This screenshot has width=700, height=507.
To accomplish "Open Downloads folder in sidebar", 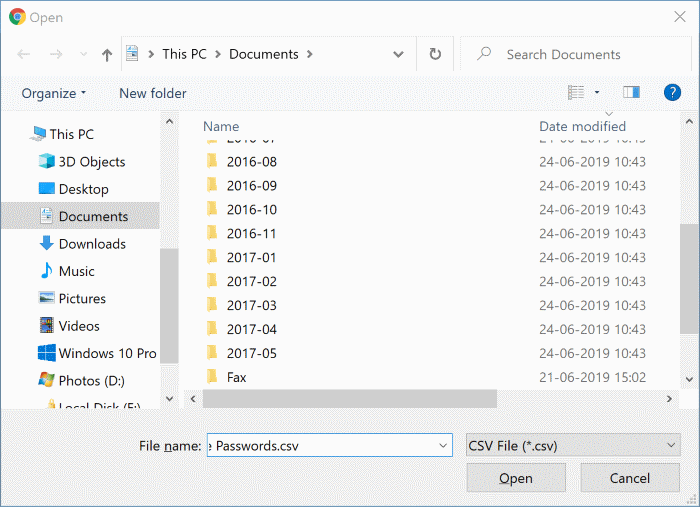I will click(91, 244).
